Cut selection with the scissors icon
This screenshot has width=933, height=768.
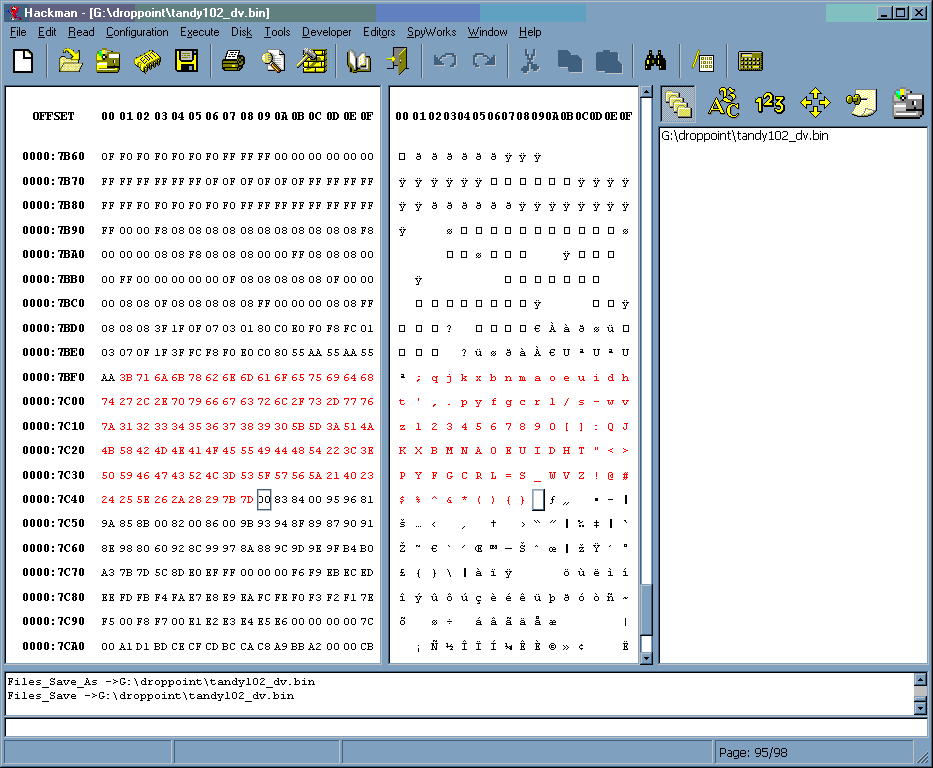(x=530, y=61)
